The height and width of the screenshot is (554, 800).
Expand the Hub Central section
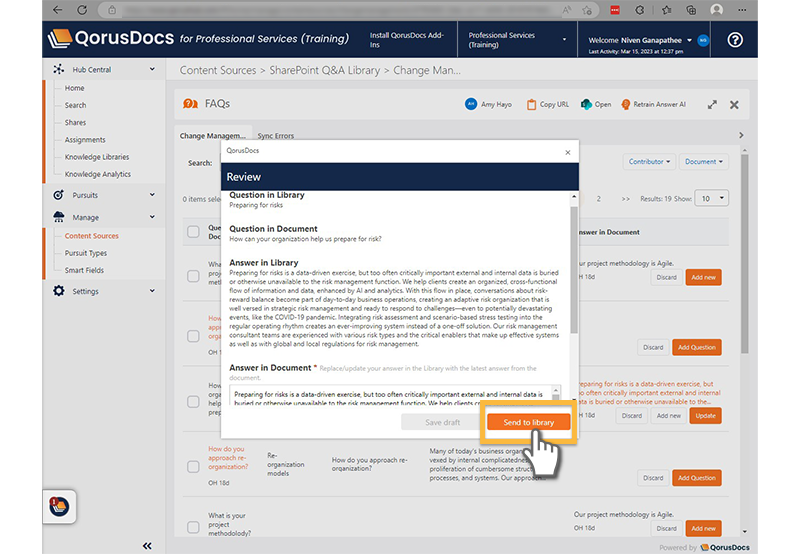pos(152,69)
